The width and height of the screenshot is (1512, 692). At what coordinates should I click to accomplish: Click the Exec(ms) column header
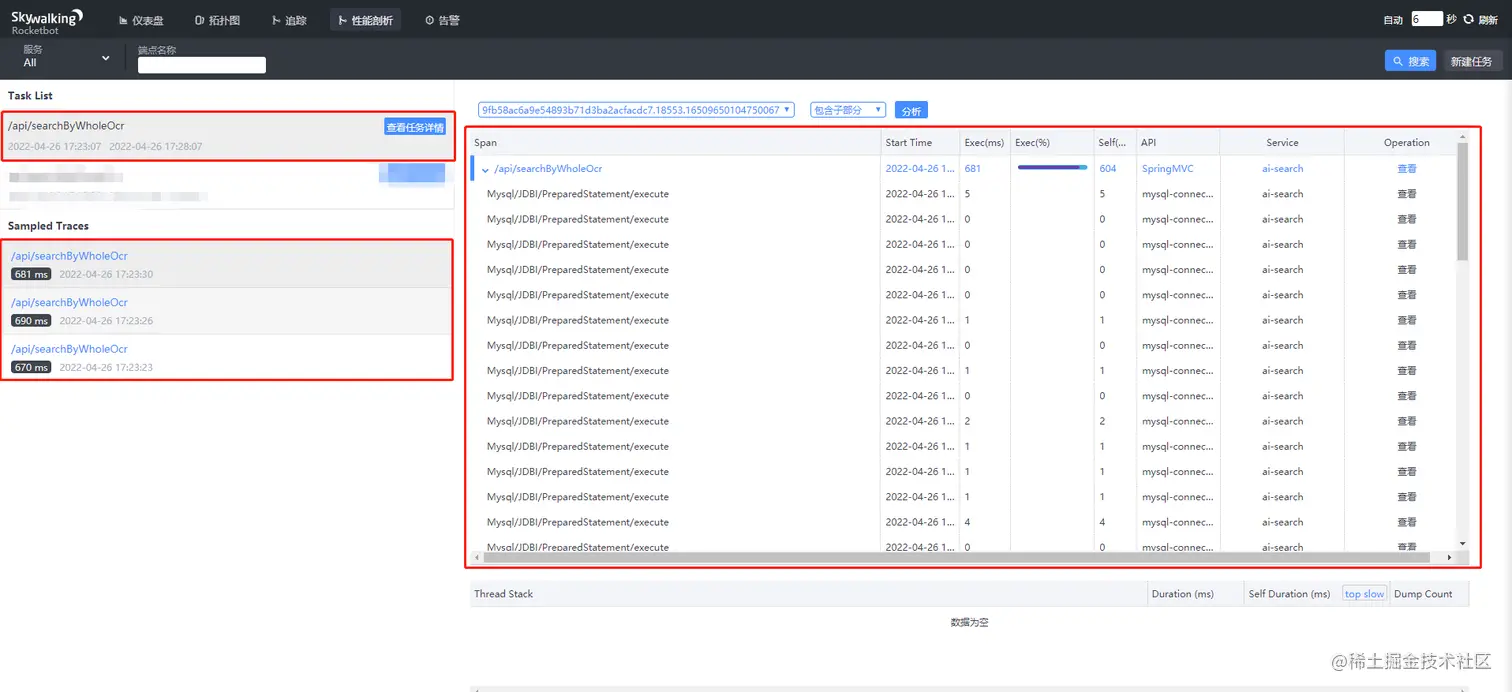click(x=985, y=143)
